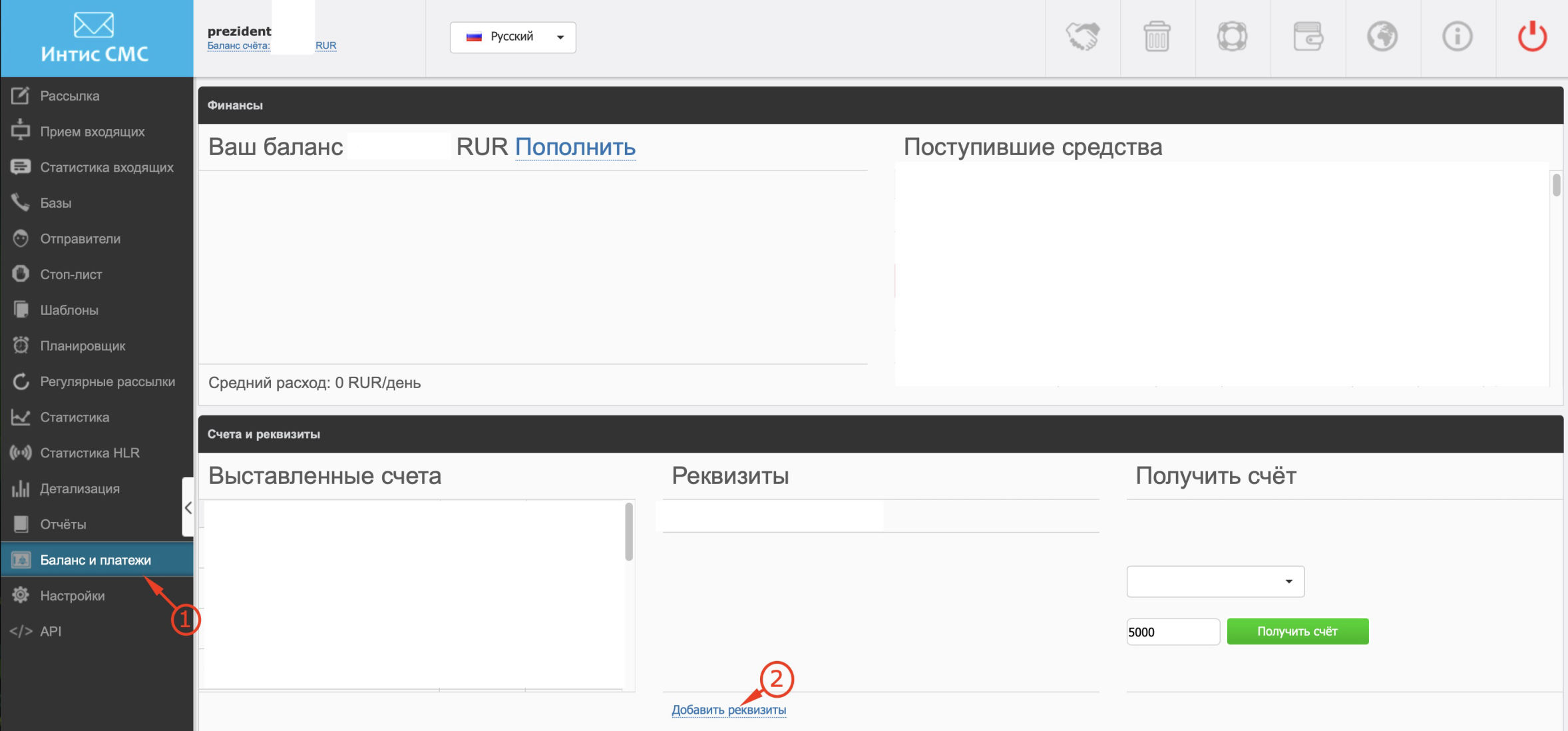
Task: Click the red power logout icon
Action: (x=1532, y=37)
